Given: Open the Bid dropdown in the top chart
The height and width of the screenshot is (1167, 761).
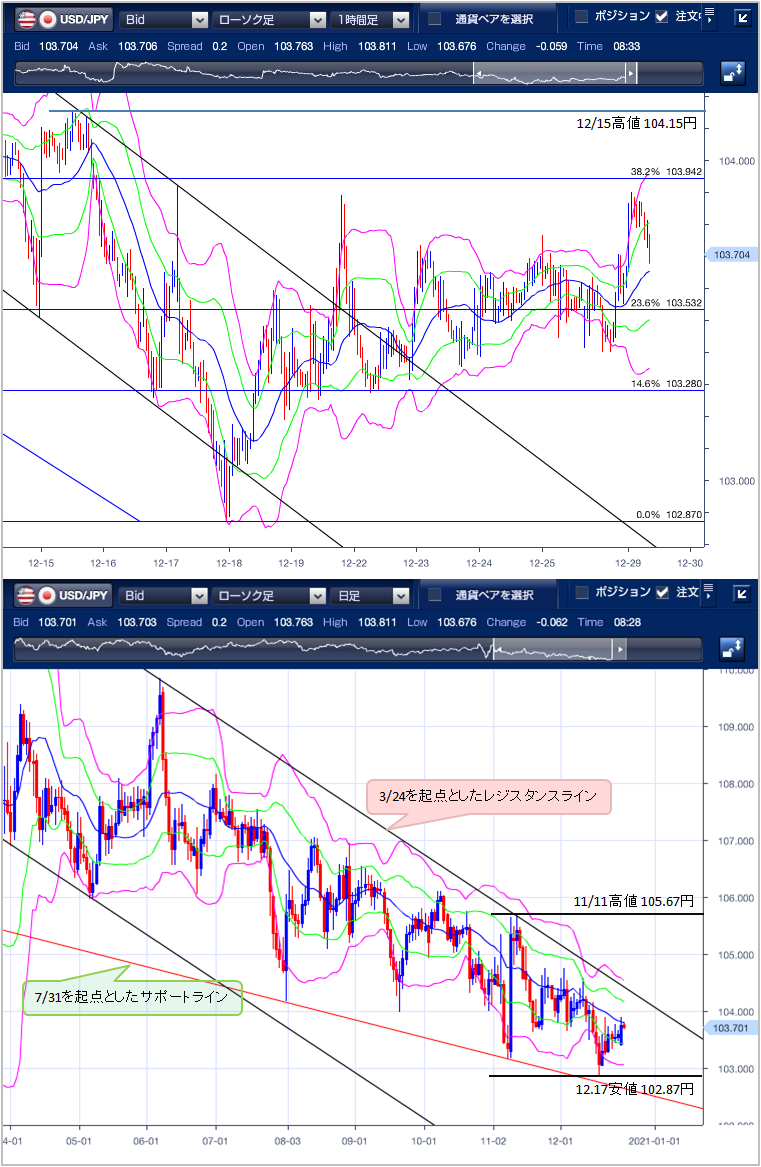Looking at the screenshot, I should (x=164, y=19).
